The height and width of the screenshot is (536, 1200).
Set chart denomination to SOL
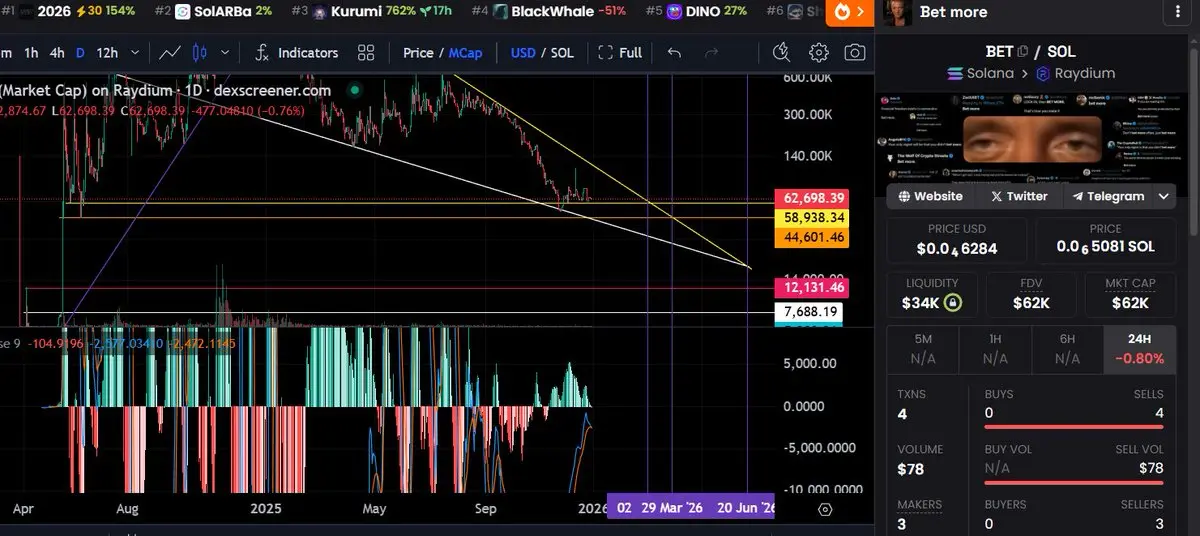pos(562,53)
